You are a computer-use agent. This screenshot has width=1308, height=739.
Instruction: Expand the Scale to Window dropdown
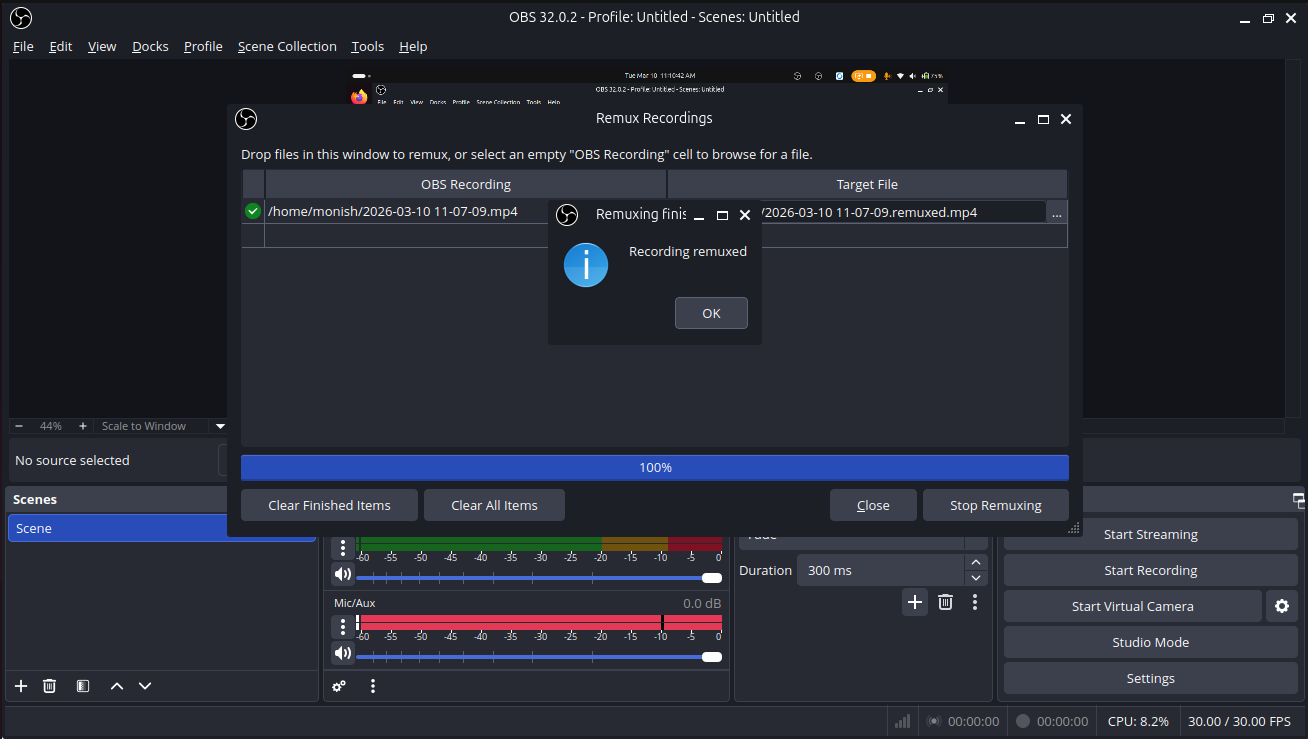click(220, 426)
